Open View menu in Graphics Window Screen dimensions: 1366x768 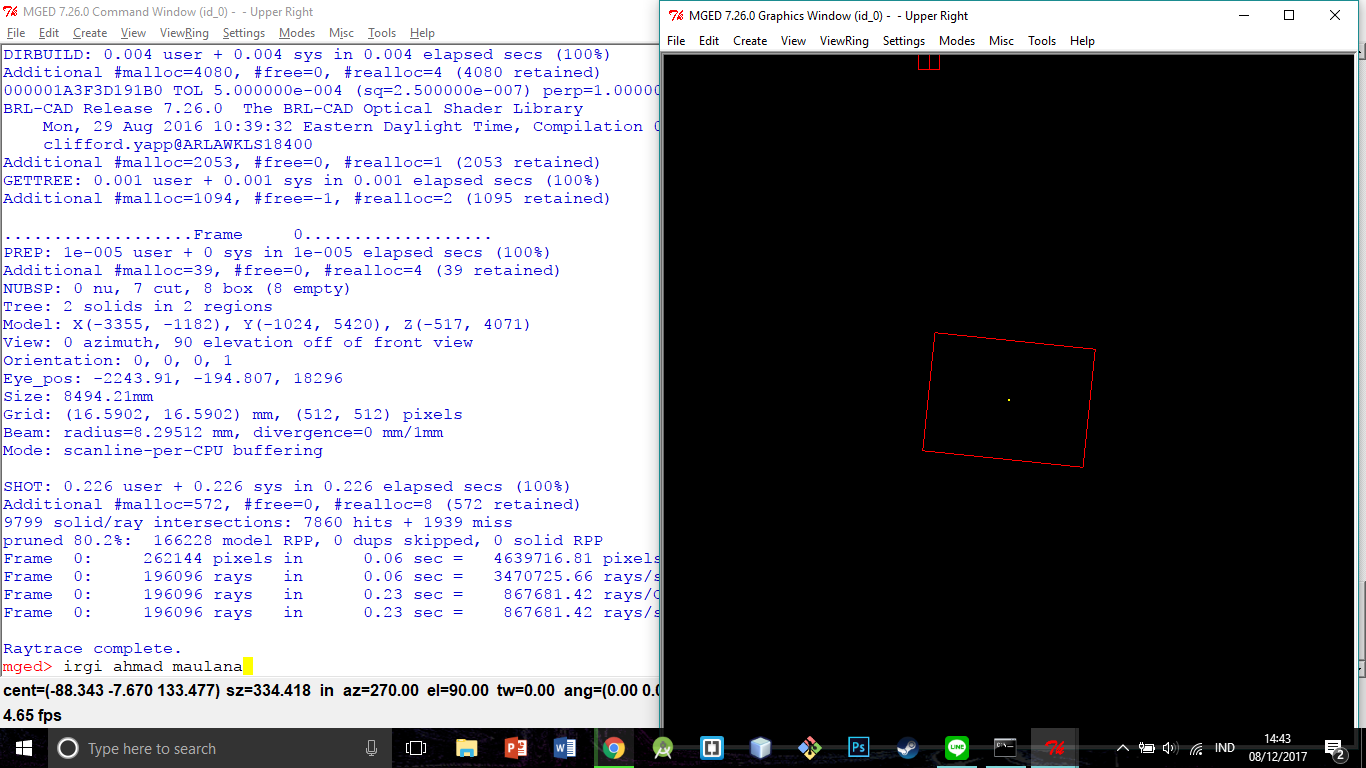click(x=793, y=41)
